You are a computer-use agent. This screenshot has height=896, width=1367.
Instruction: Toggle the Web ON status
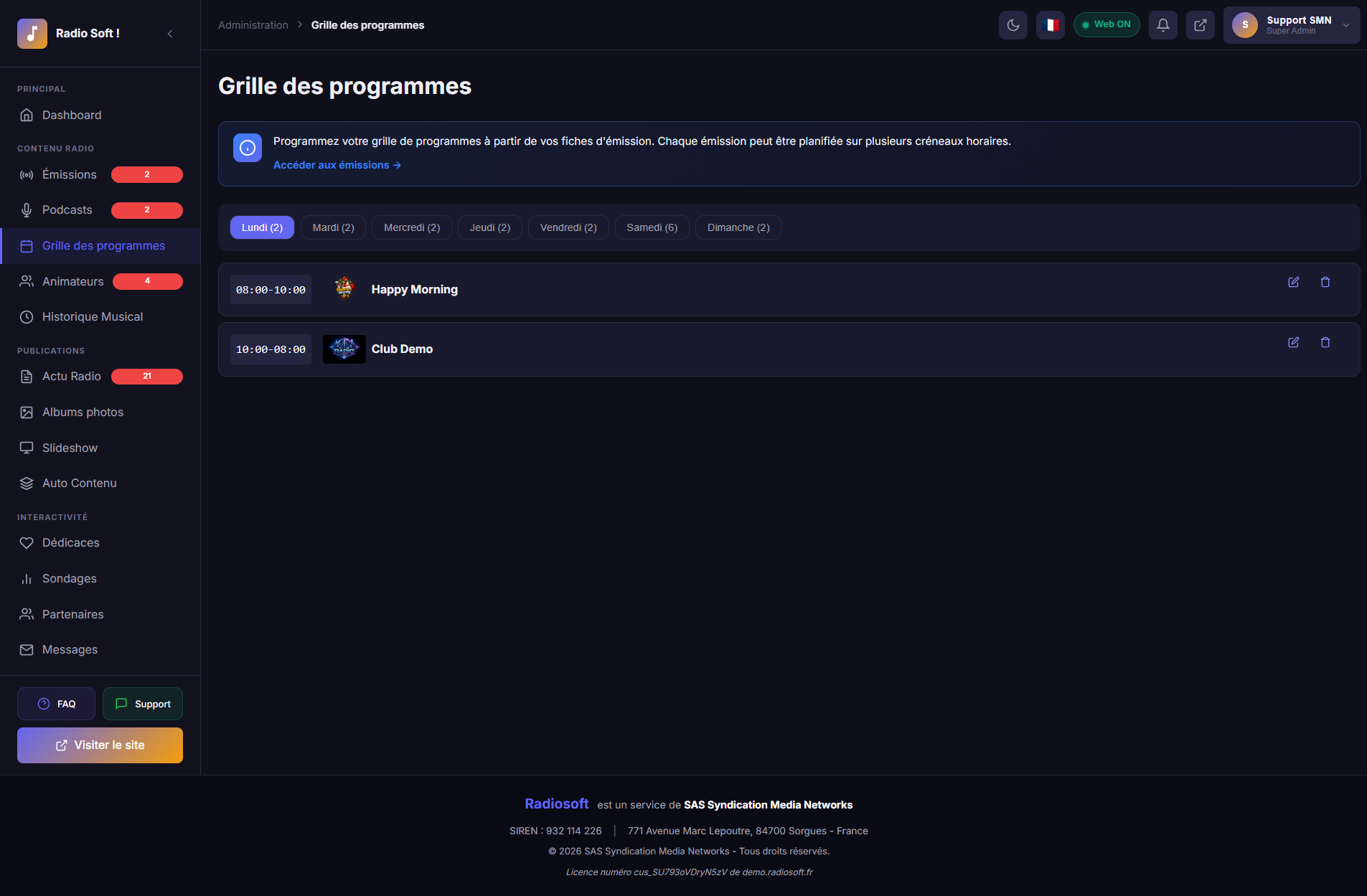click(1107, 24)
